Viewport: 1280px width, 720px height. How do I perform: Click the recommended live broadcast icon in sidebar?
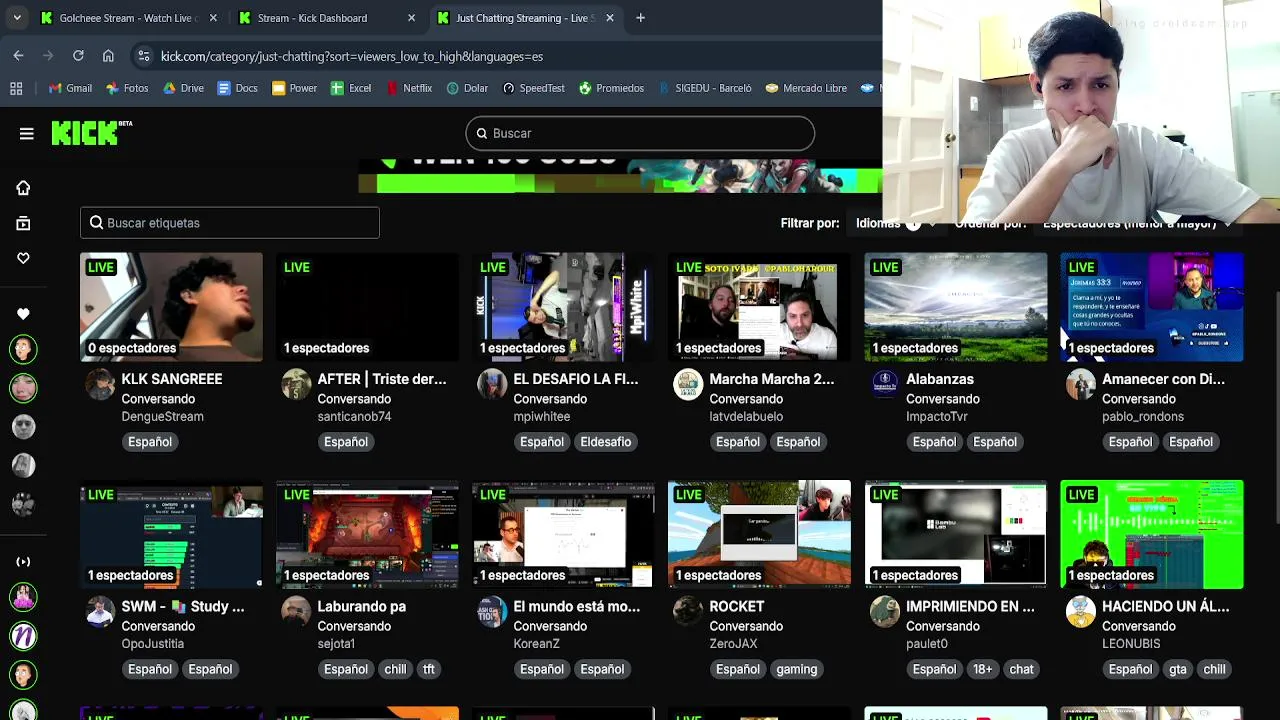[x=23, y=562]
